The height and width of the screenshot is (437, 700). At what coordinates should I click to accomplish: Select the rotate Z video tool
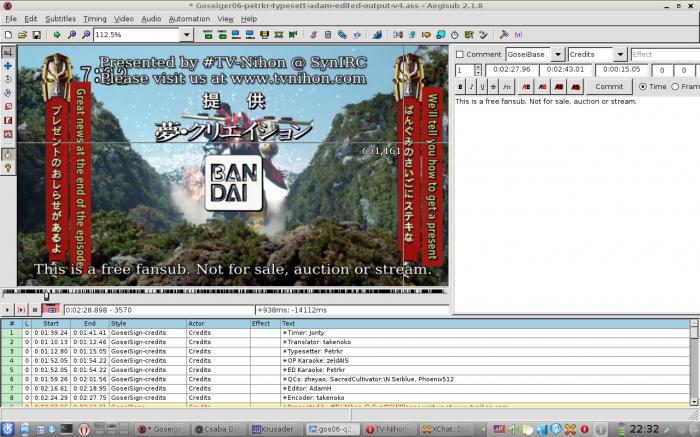coord(8,79)
